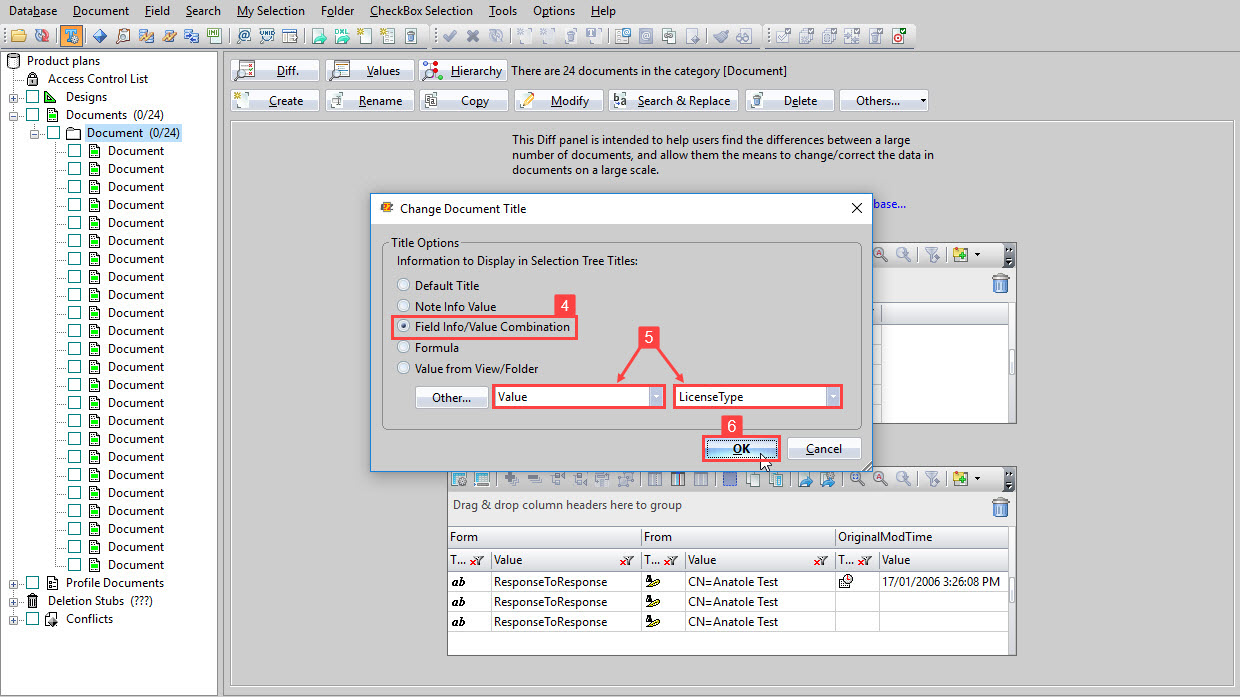Click the funnel filter icon in upper grid toolbar
The height and width of the screenshot is (697, 1240).
[x=931, y=254]
